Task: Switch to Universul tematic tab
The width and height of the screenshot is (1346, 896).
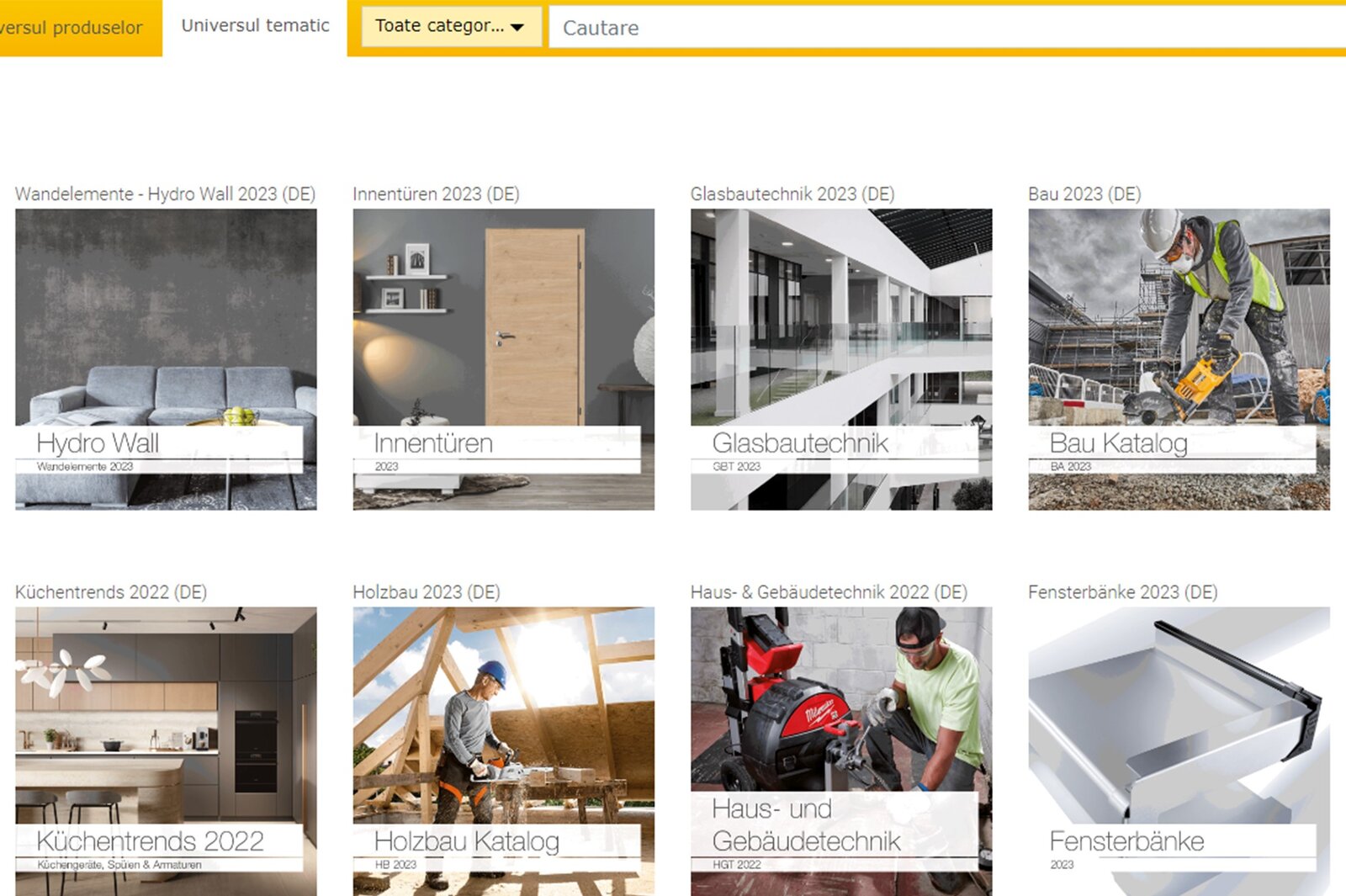Action: click(255, 26)
